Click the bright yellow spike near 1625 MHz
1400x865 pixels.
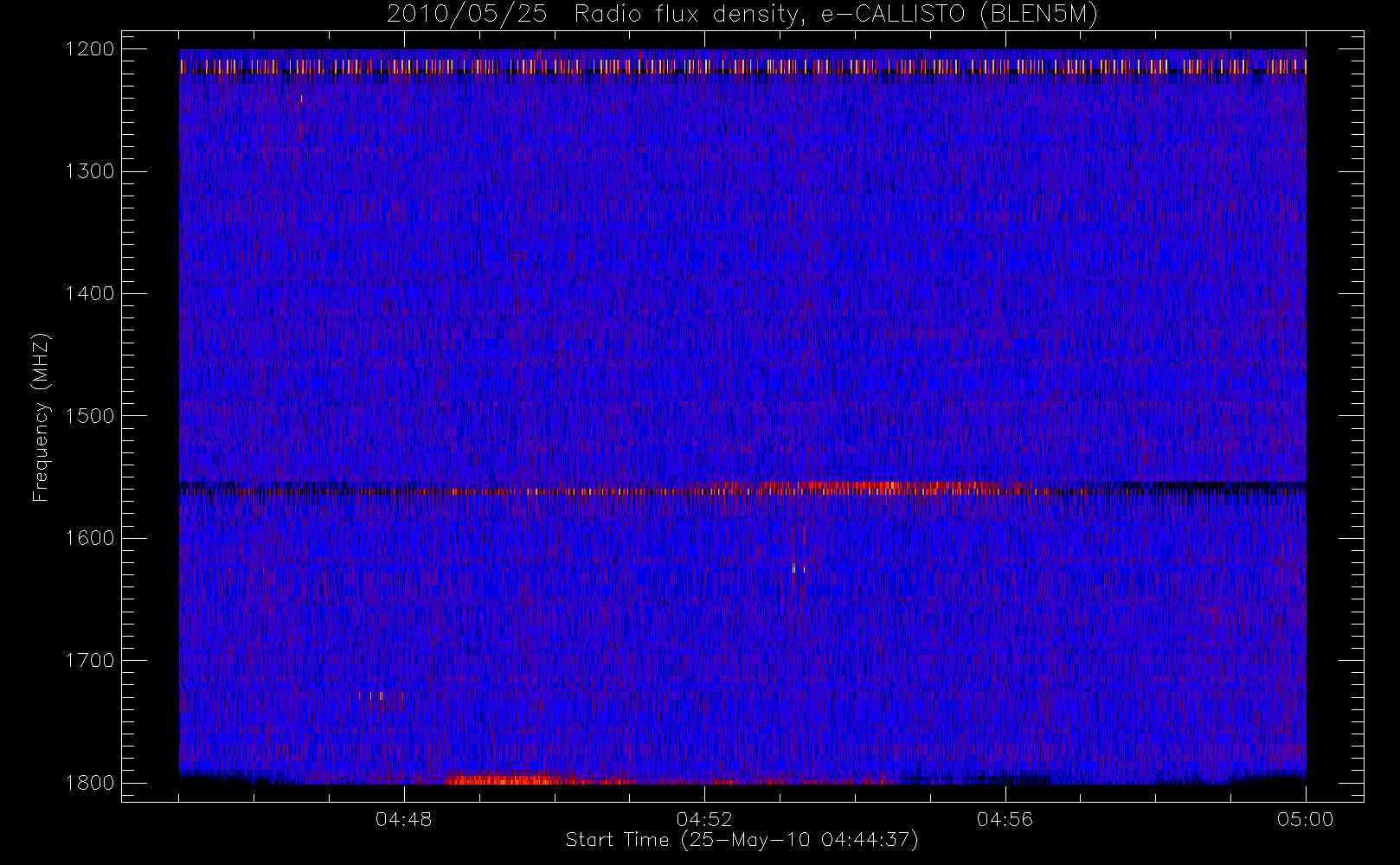coord(793,568)
